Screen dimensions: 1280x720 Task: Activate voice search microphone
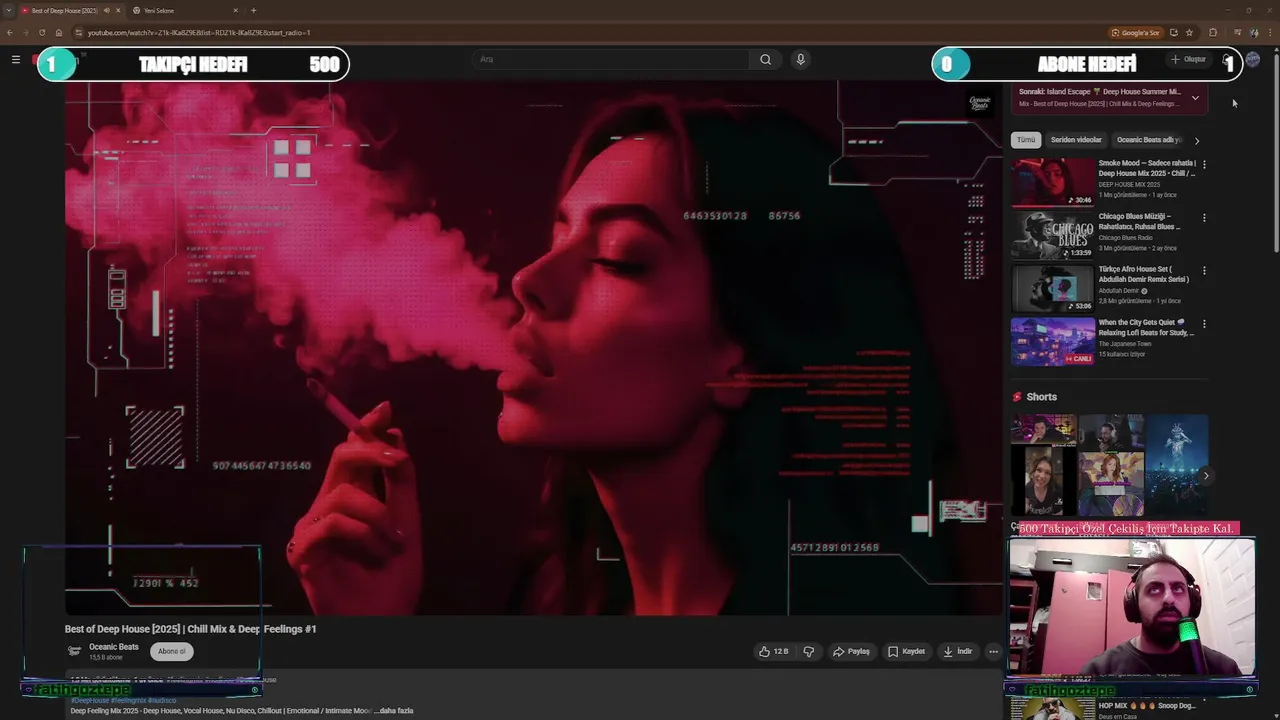800,59
